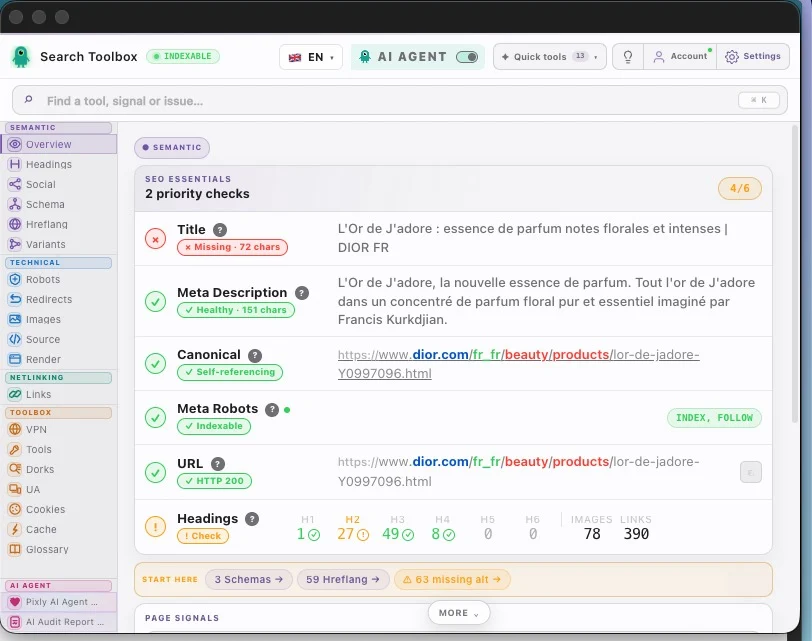Click the Headings warning status icon
Viewport: 812px width, 641px height.
pos(155,527)
